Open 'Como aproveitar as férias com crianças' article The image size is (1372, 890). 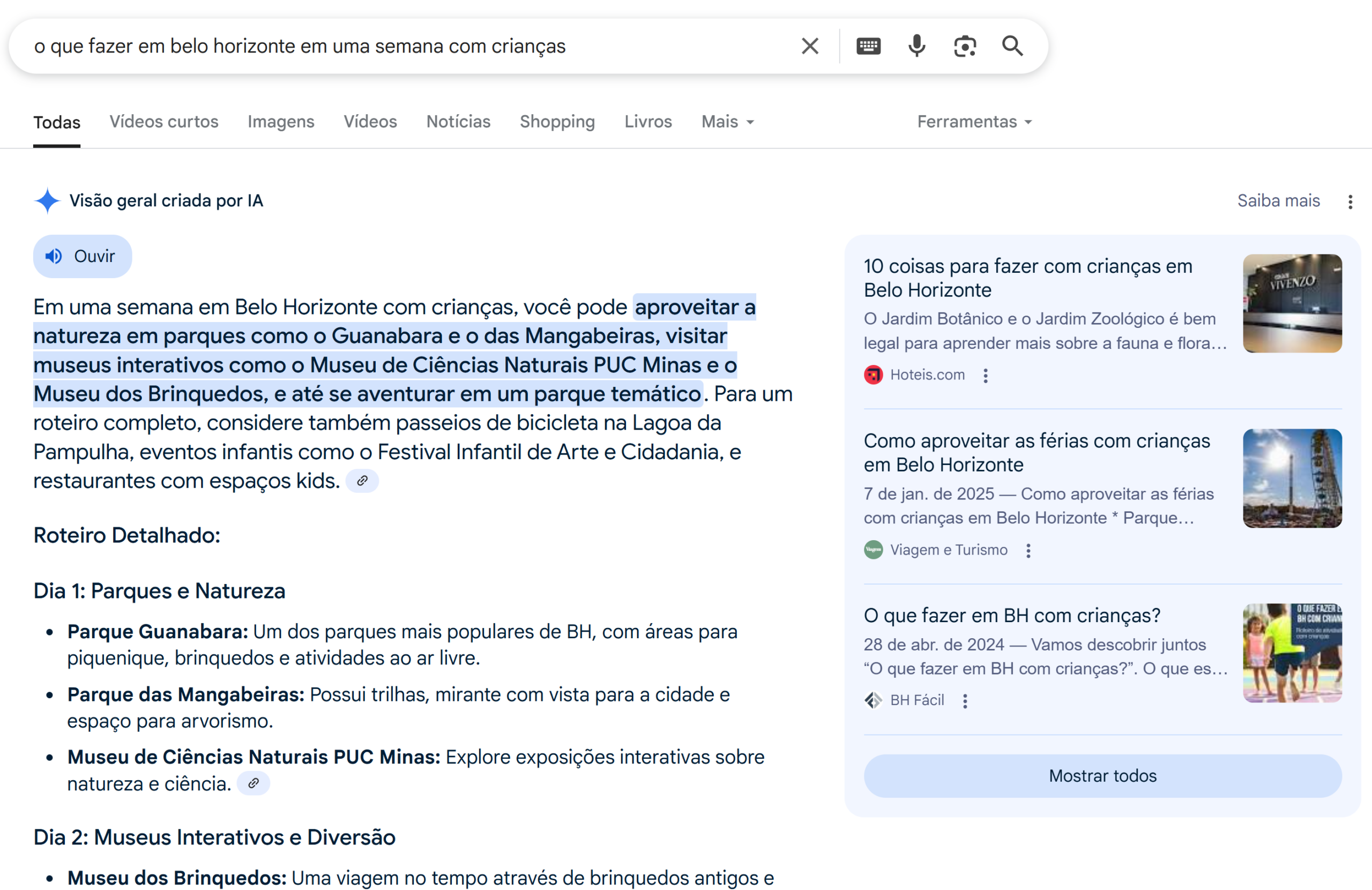point(1037,452)
